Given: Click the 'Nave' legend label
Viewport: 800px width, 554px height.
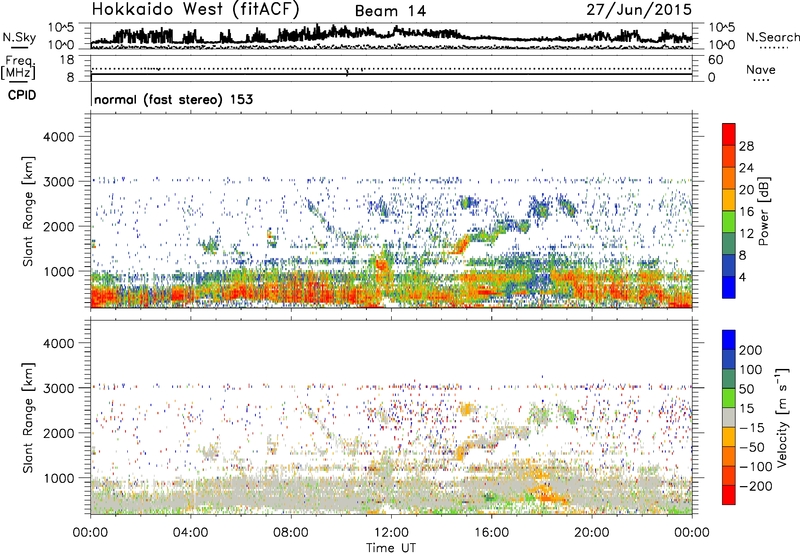Looking at the screenshot, I should (761, 69).
